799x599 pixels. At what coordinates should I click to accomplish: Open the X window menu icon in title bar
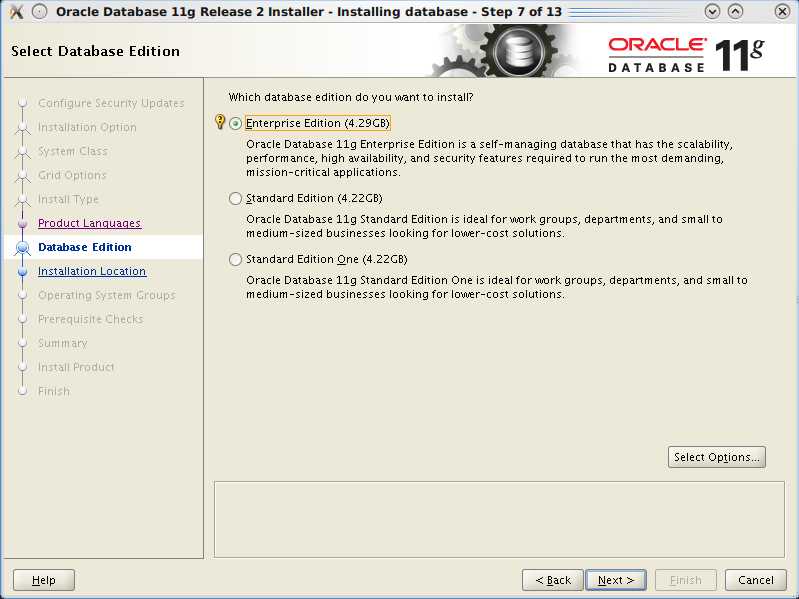16,11
